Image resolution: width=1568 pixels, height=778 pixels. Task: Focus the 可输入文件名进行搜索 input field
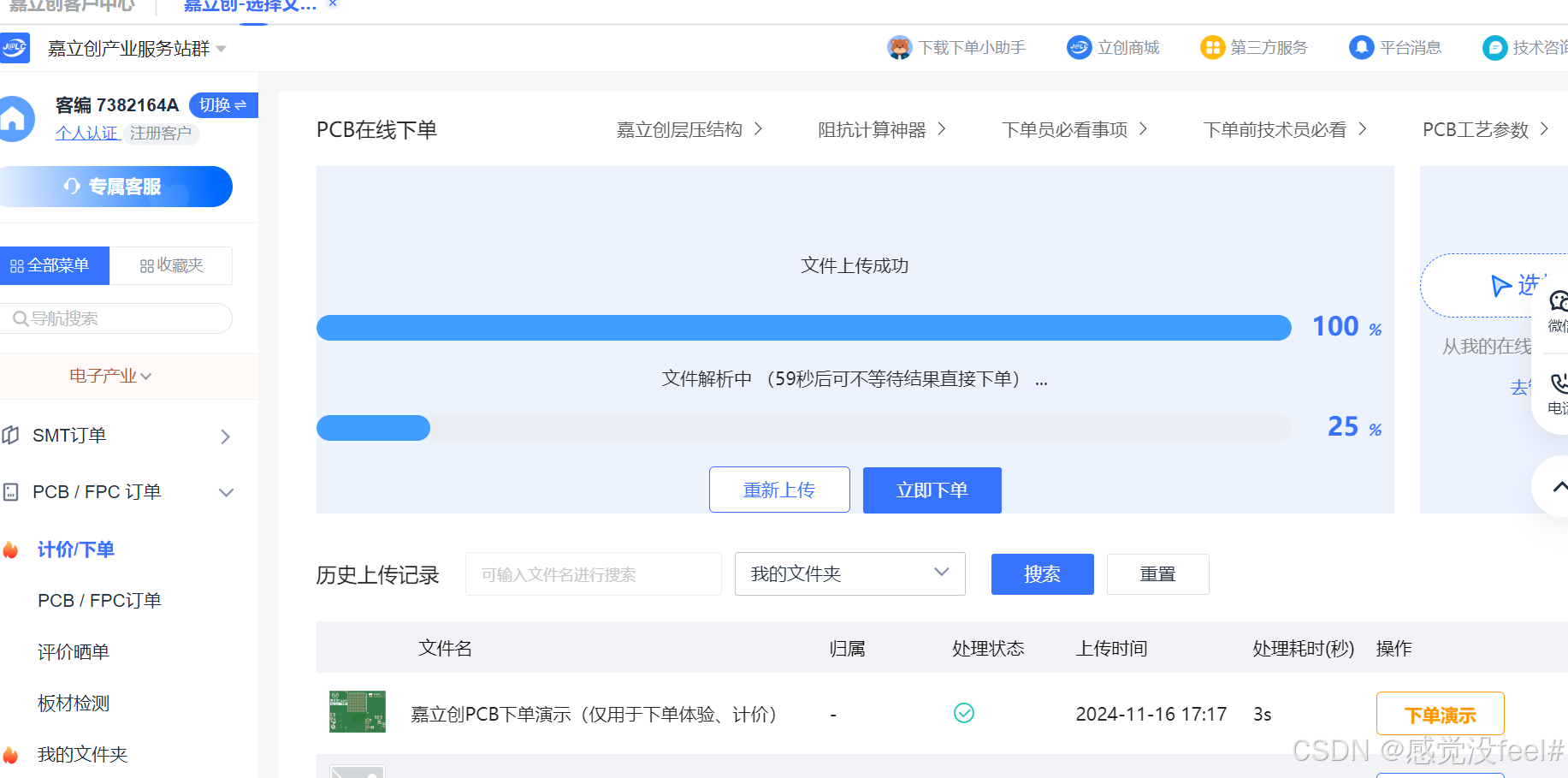pyautogui.click(x=594, y=574)
